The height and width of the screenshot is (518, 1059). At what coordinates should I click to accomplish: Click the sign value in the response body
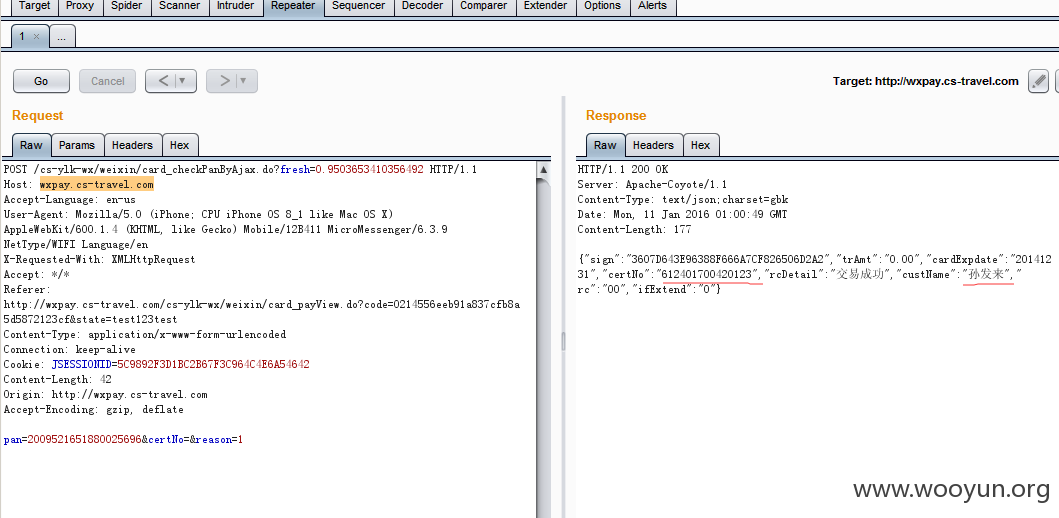point(727,259)
